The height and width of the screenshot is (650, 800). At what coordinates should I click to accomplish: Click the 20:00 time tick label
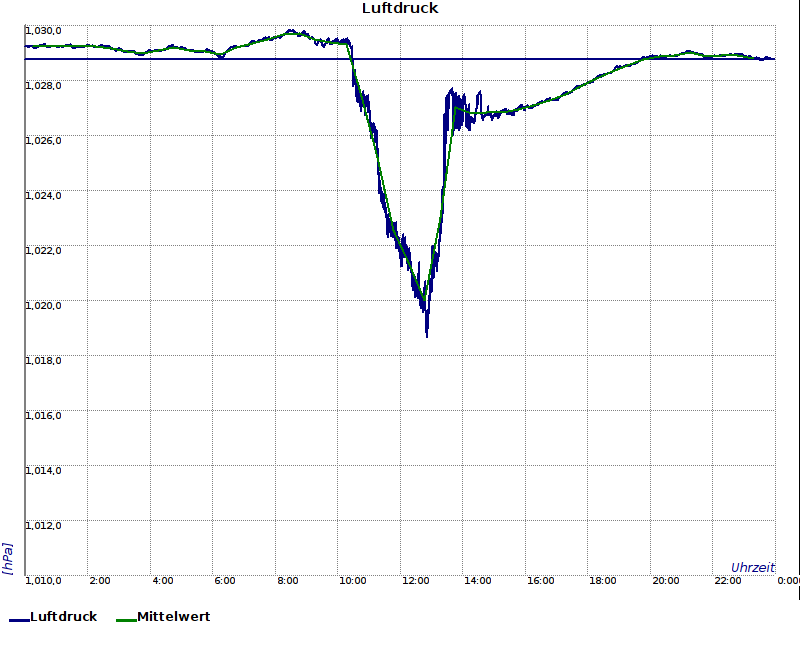pyautogui.click(x=666, y=581)
